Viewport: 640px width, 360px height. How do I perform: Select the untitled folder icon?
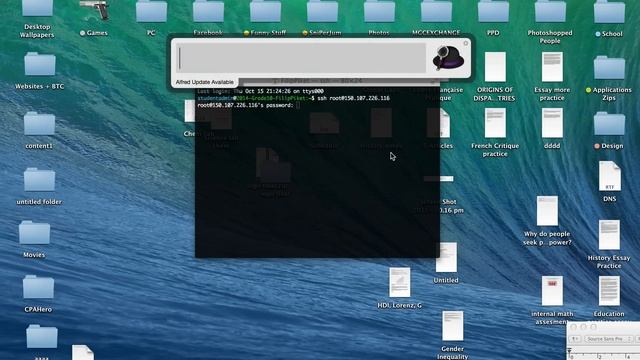coord(39,180)
